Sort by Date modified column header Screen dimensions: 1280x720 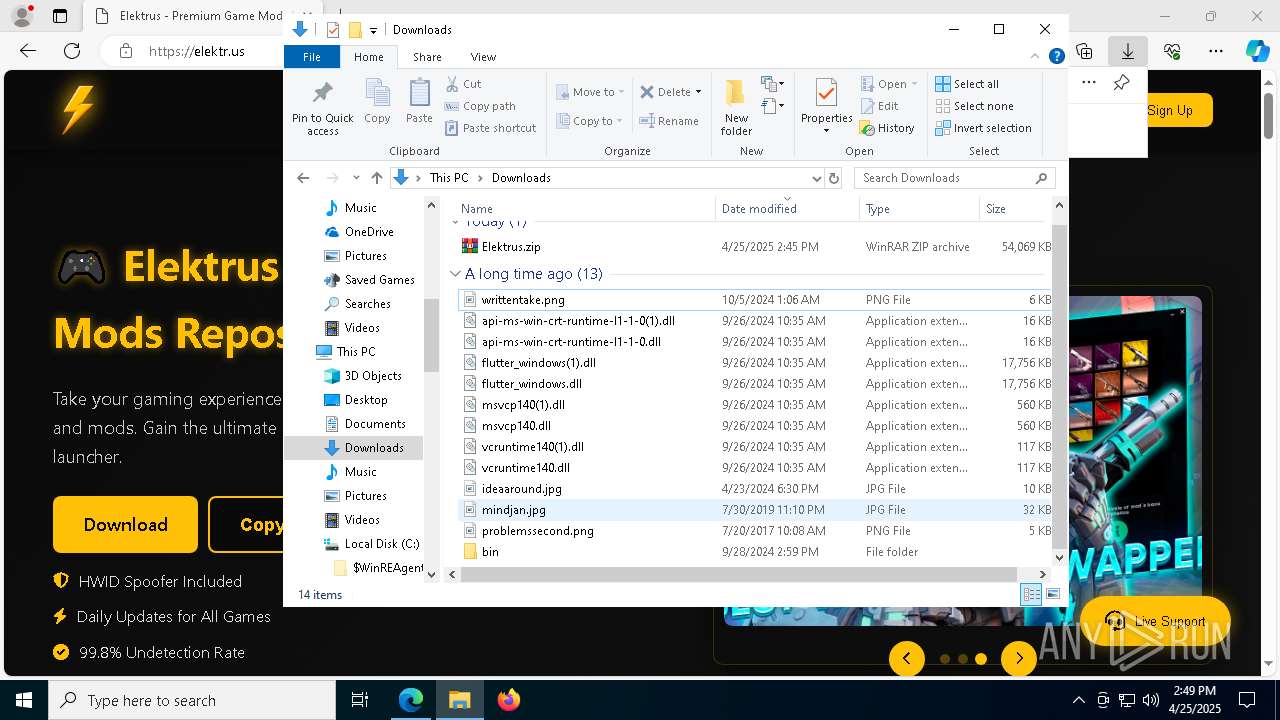786,209
